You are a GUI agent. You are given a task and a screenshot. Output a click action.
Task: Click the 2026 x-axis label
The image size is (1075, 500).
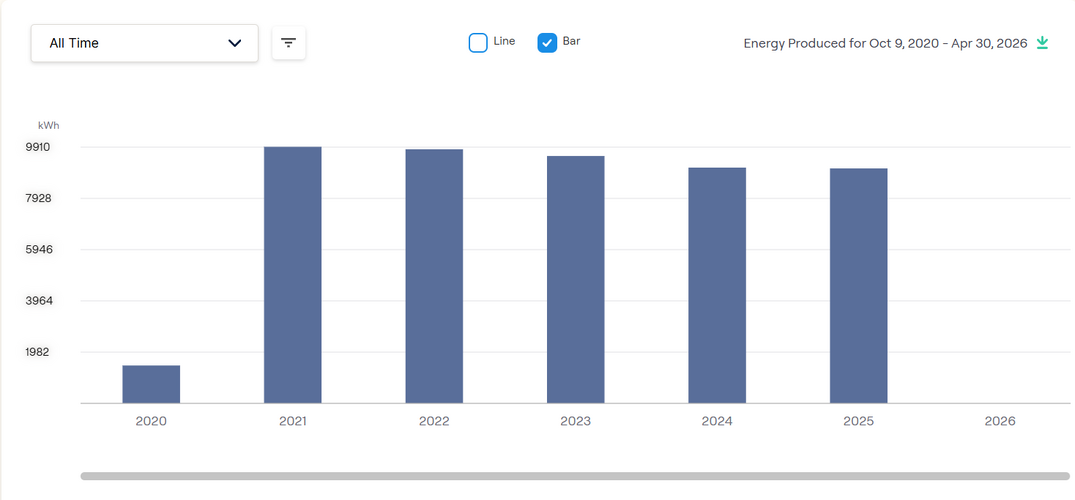(999, 421)
